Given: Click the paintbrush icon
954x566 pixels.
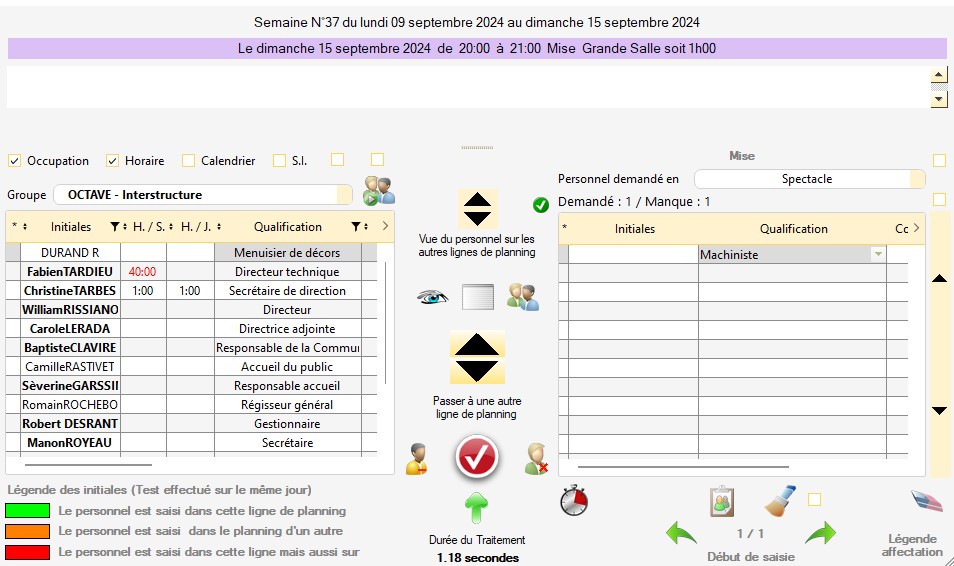Looking at the screenshot, I should (x=780, y=500).
